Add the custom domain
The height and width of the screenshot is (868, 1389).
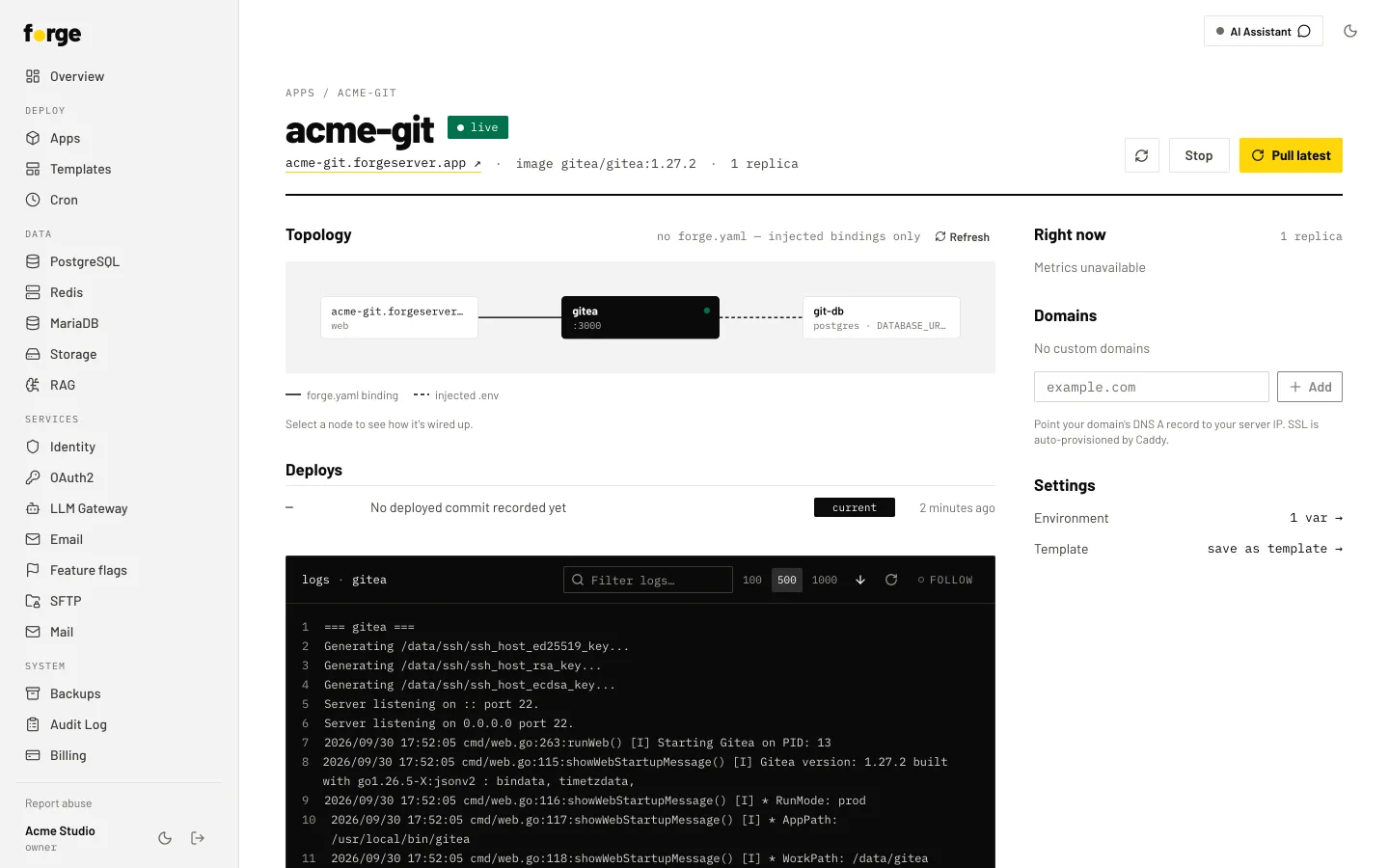pos(1310,387)
